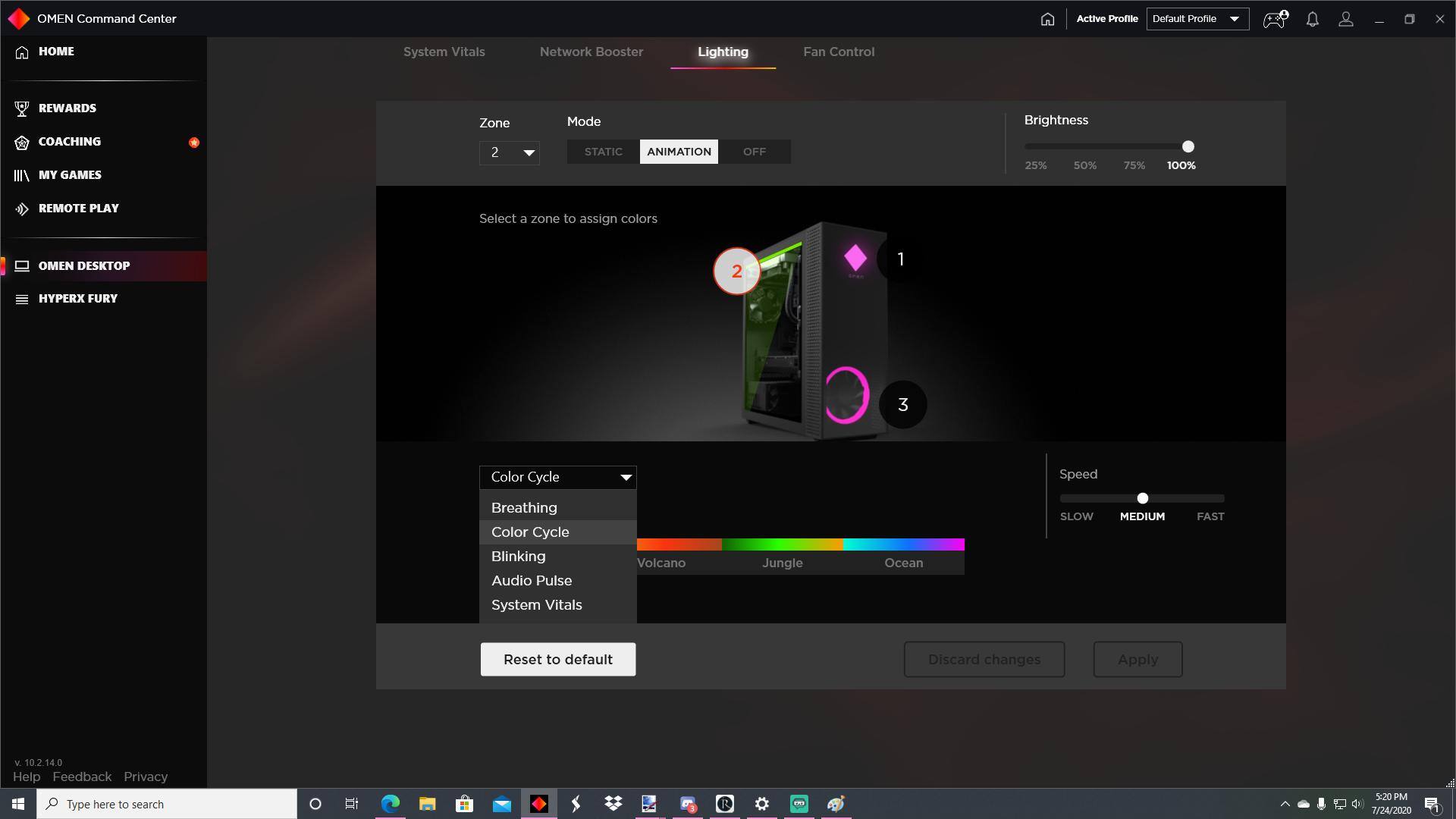Choose Audio Pulse from animation list
Image resolution: width=1456 pixels, height=819 pixels.
[x=532, y=581]
